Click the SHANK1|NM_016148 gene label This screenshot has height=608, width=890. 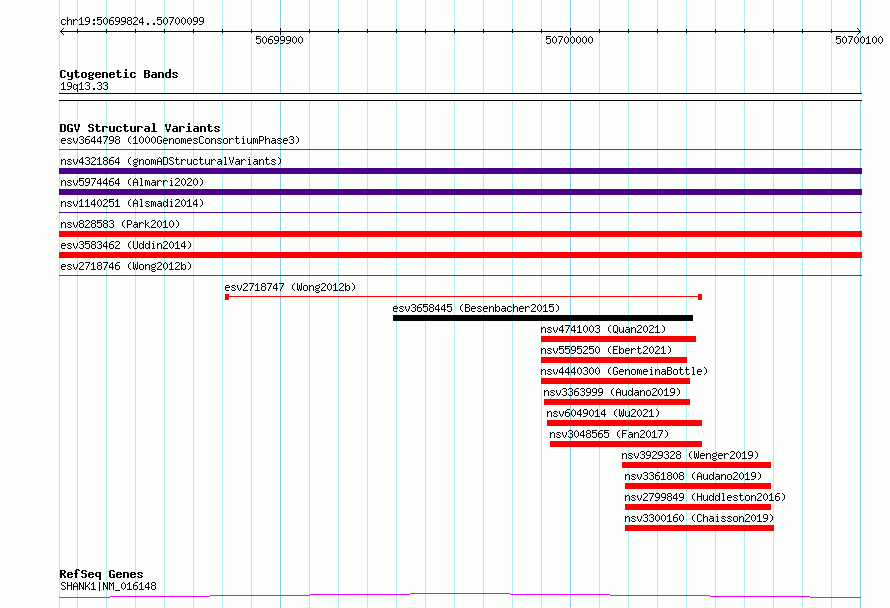click(108, 586)
